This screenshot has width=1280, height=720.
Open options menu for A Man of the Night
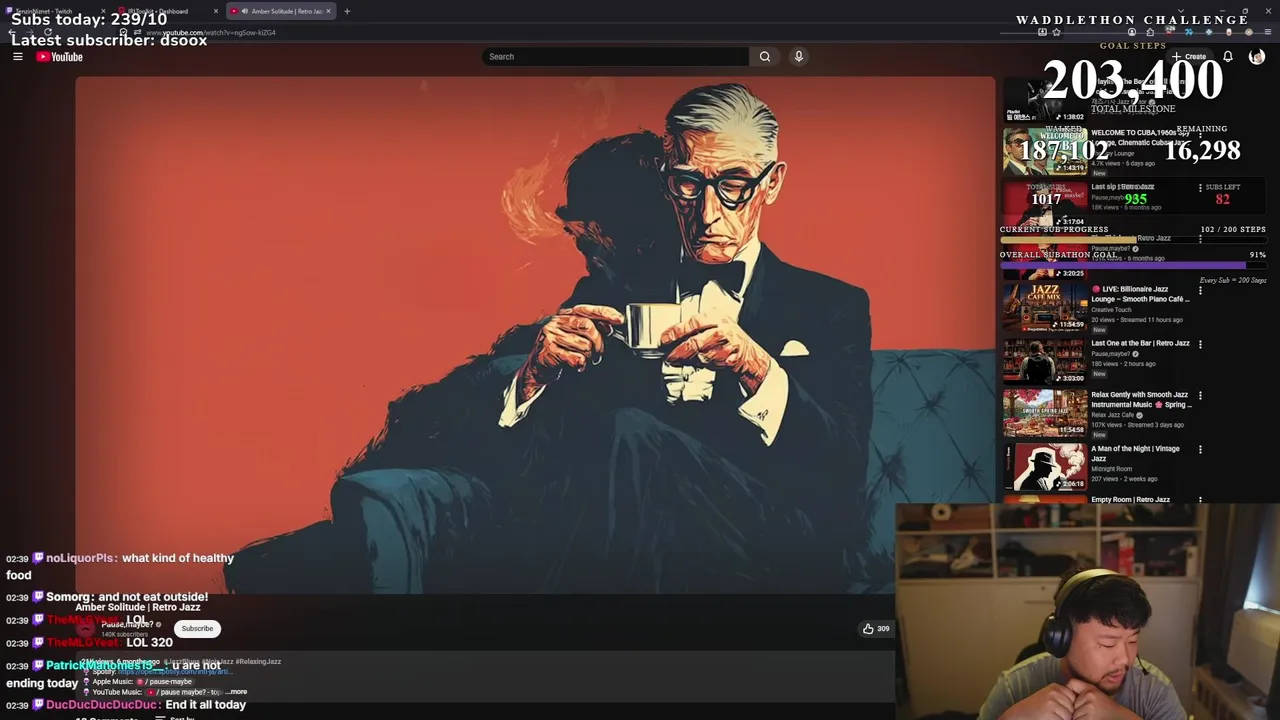[1200, 449]
